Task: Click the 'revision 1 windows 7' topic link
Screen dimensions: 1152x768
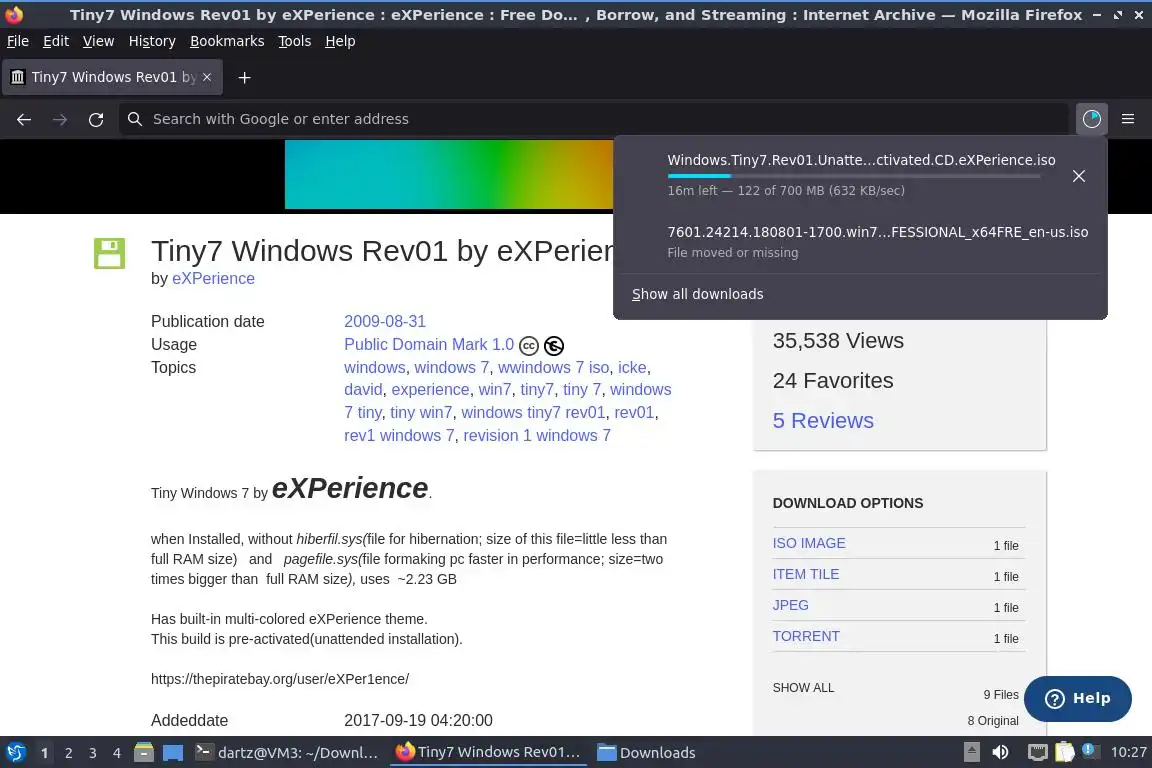Action: 537,435
